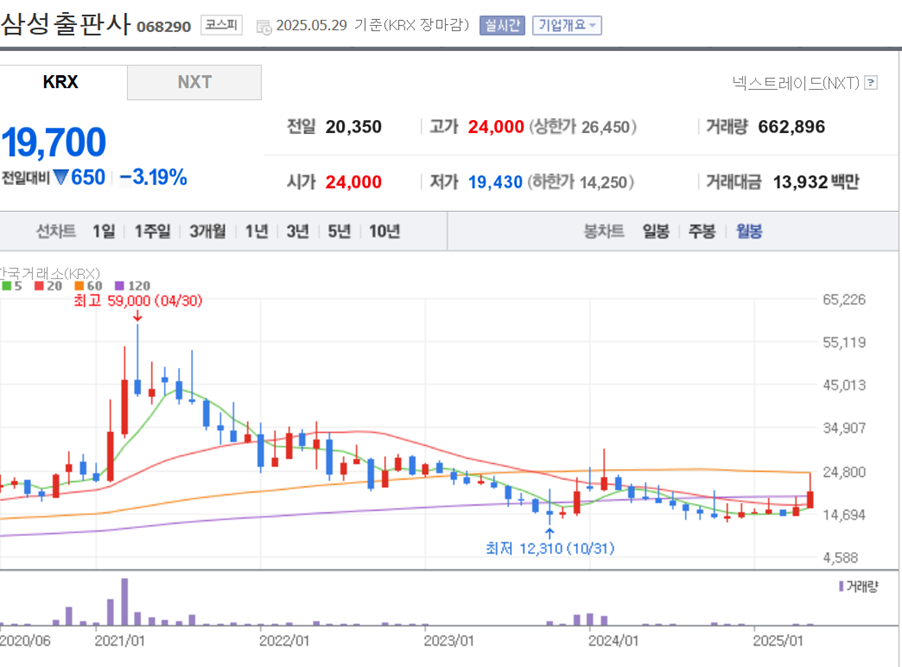Click the orange 60 moving-average legend
The width and height of the screenshot is (902, 667).
click(x=89, y=285)
